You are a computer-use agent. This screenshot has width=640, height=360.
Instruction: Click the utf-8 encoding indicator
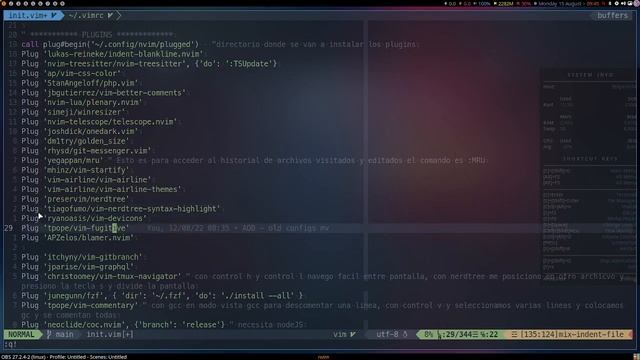[391, 334]
